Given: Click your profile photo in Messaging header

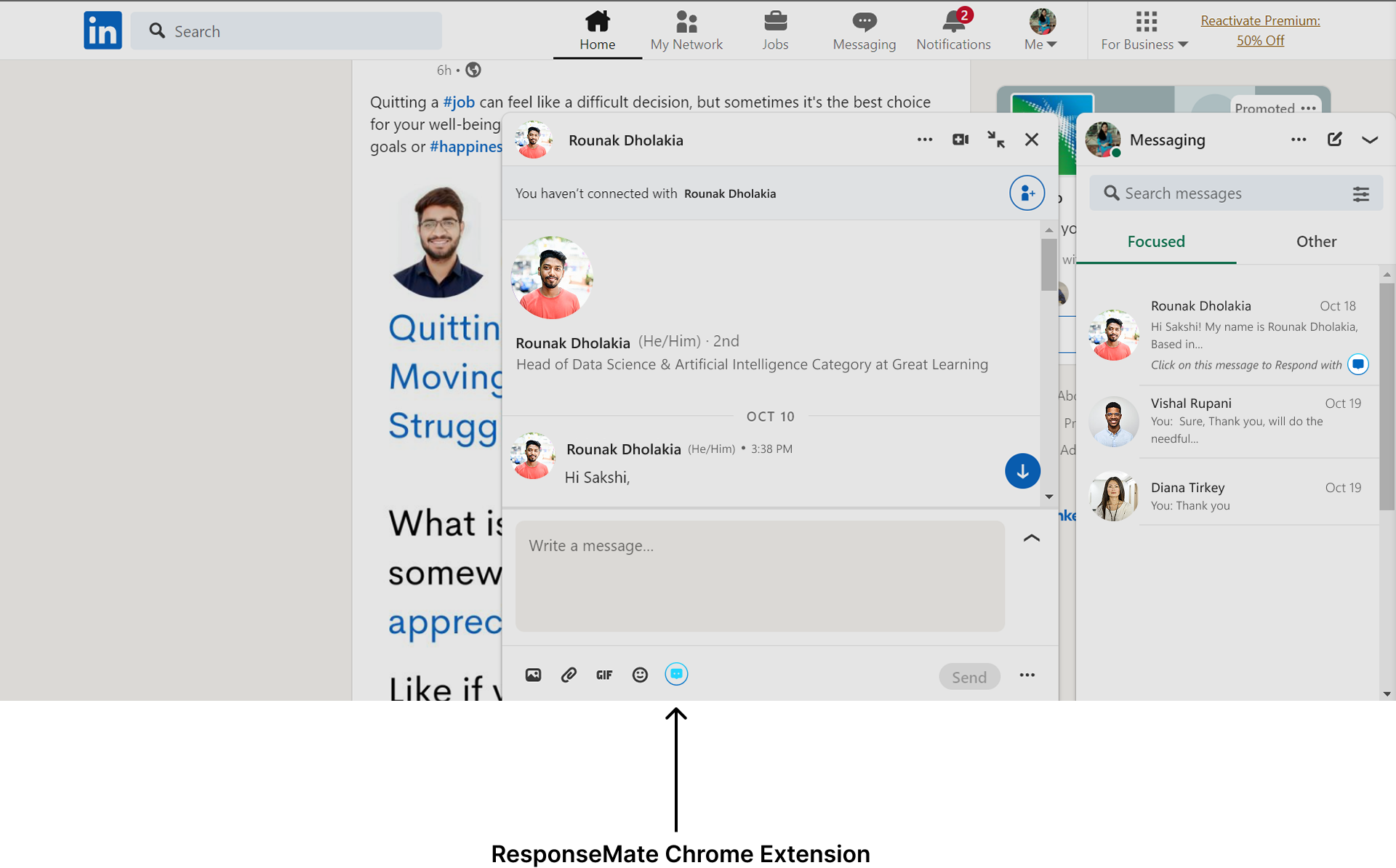Looking at the screenshot, I should click(x=1104, y=140).
